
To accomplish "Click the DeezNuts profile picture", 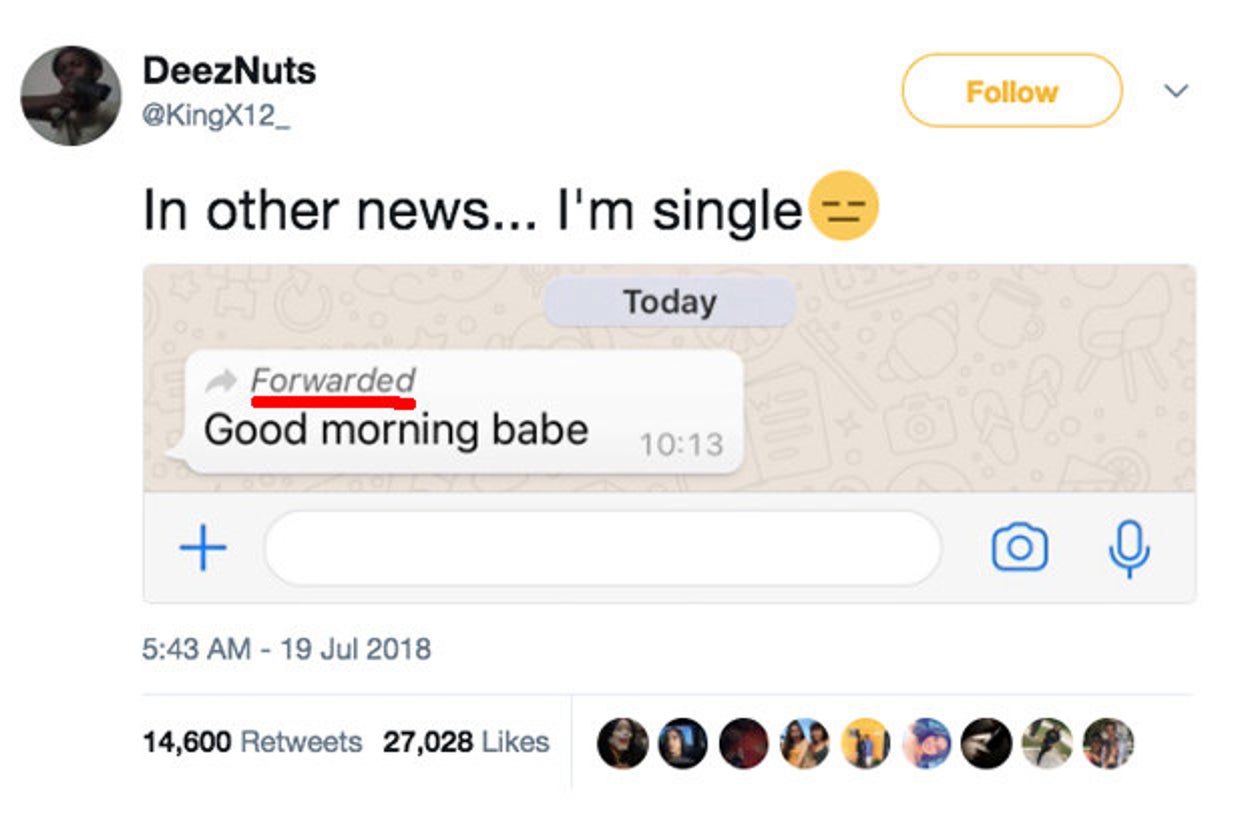I will click(x=71, y=96).
